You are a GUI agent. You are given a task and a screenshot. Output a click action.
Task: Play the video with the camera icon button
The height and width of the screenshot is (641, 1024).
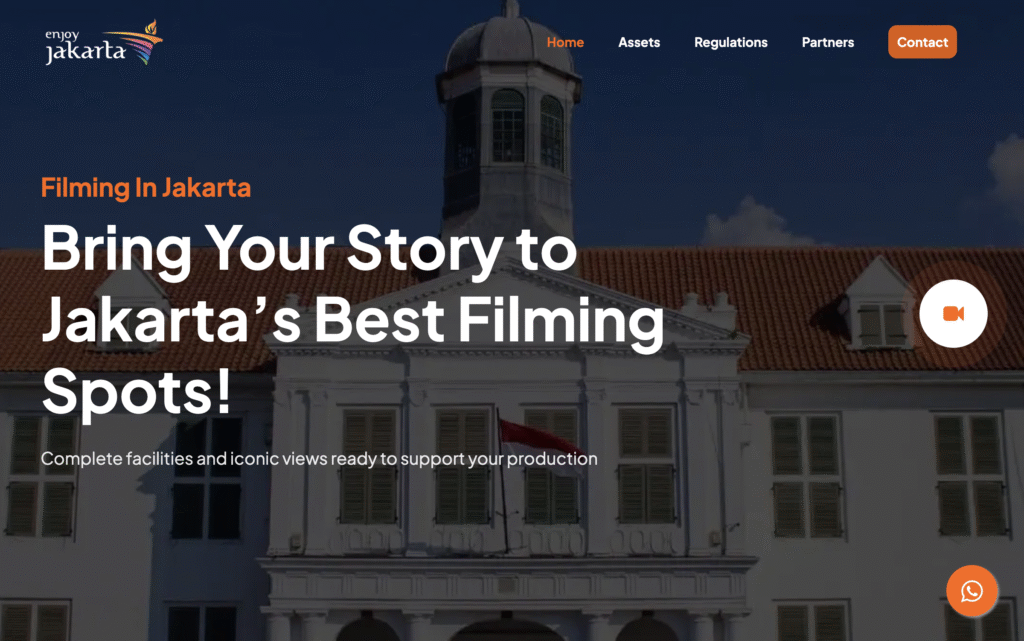[x=953, y=313]
